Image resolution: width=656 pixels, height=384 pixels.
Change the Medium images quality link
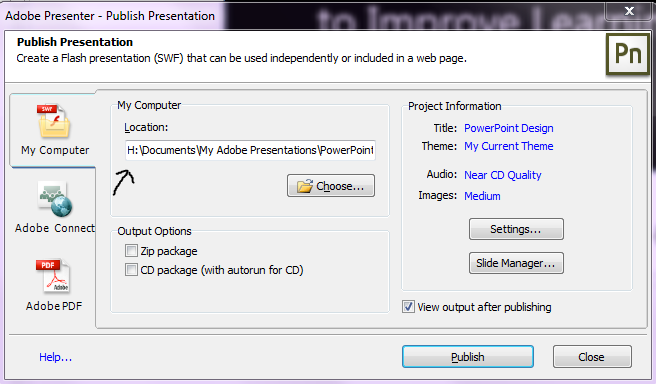click(482, 196)
